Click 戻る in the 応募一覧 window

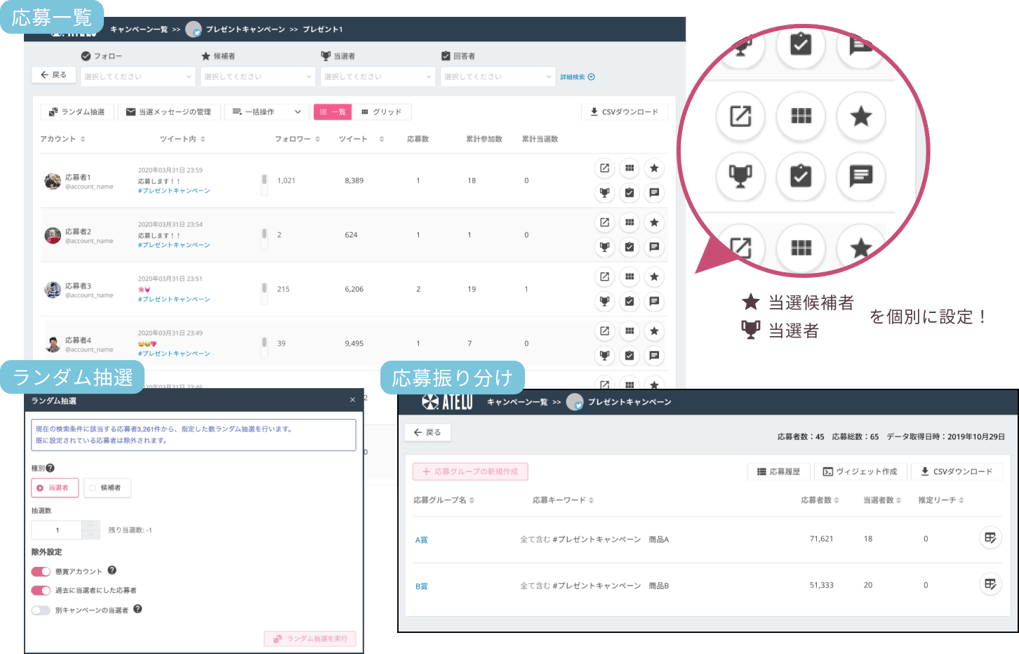click(53, 75)
